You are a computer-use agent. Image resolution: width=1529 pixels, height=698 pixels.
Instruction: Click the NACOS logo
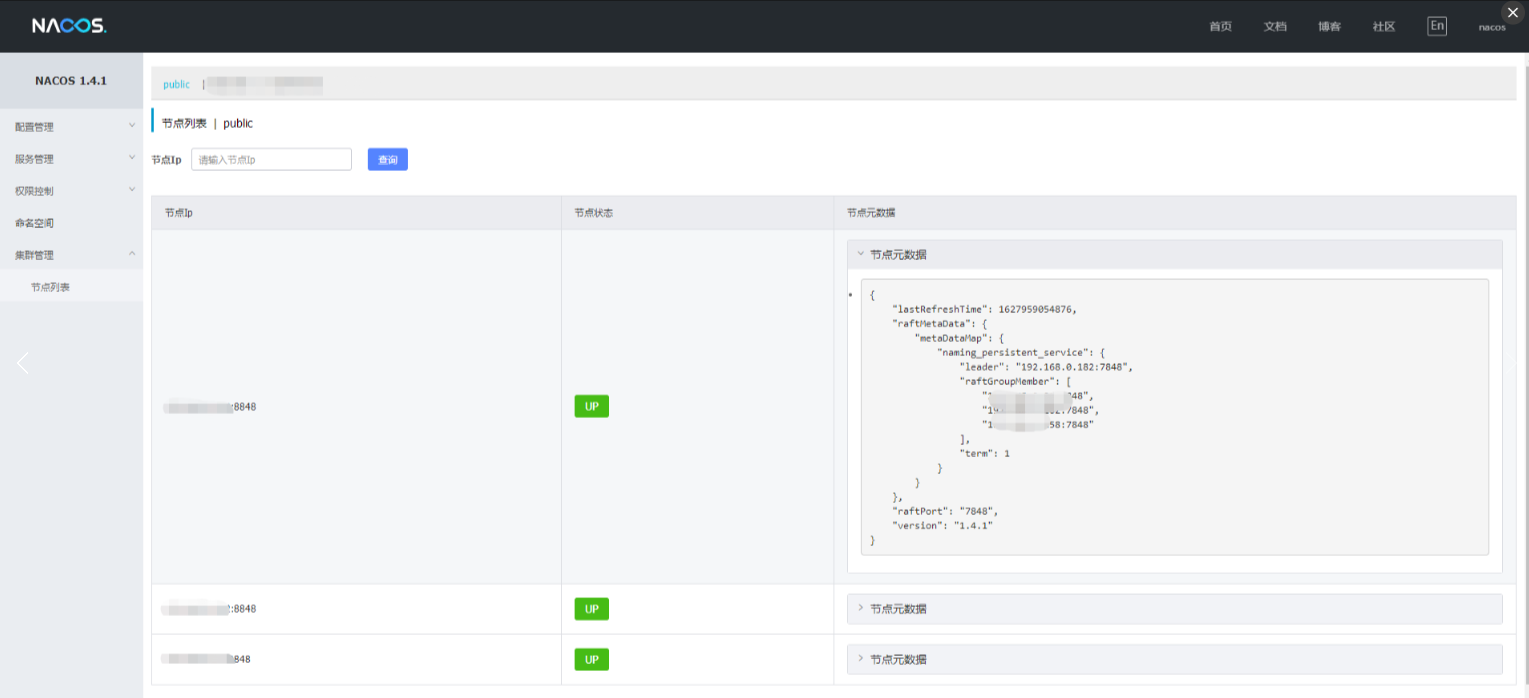click(x=69, y=26)
